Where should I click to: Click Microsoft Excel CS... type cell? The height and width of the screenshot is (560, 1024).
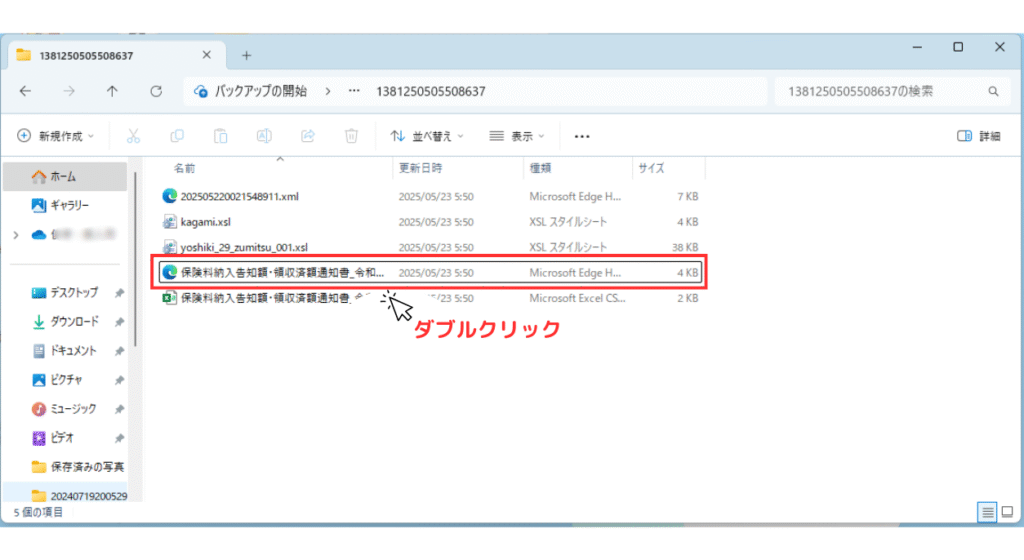[577, 298]
